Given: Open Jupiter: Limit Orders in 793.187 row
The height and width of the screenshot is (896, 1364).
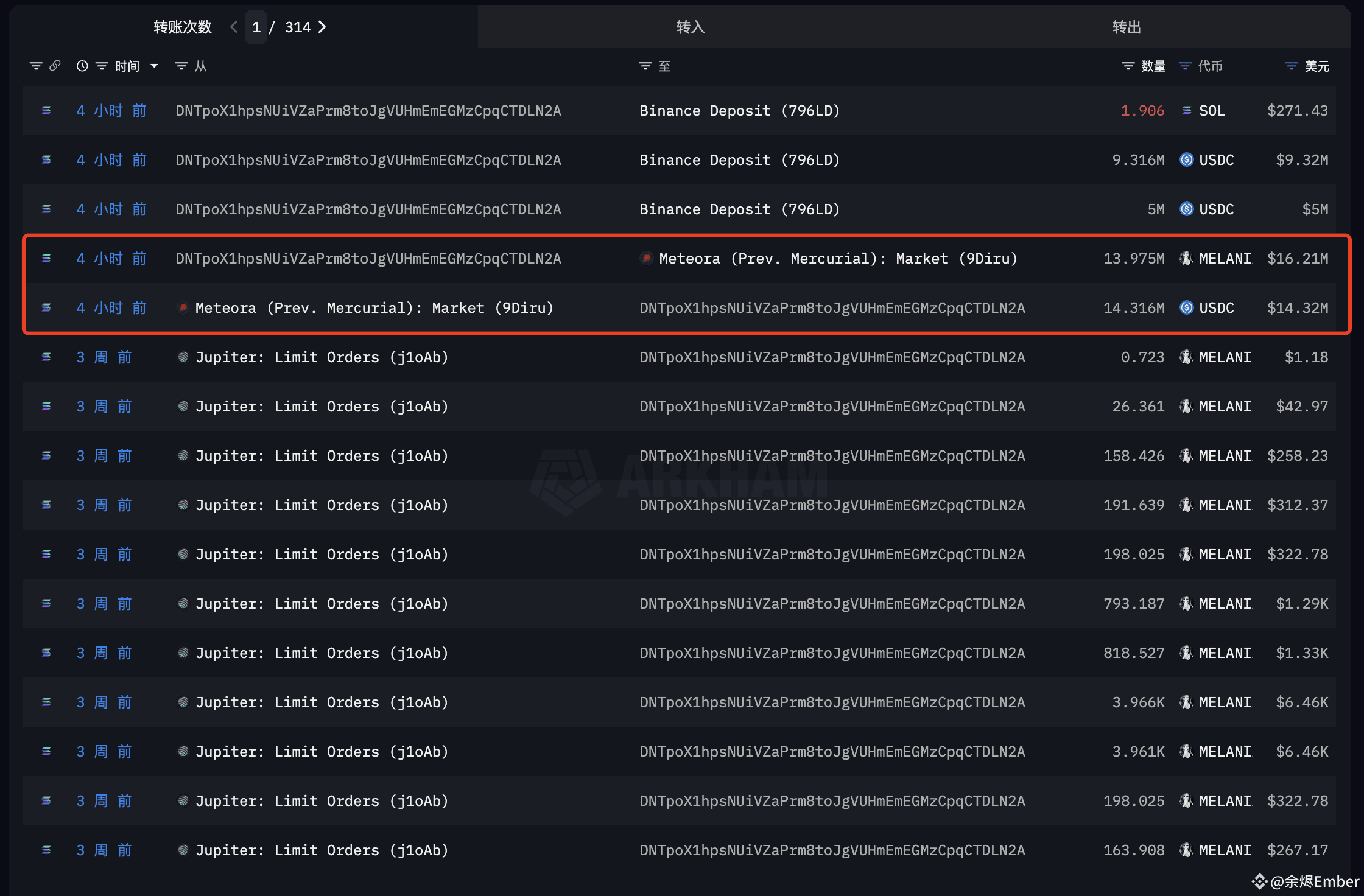Looking at the screenshot, I should [322, 604].
